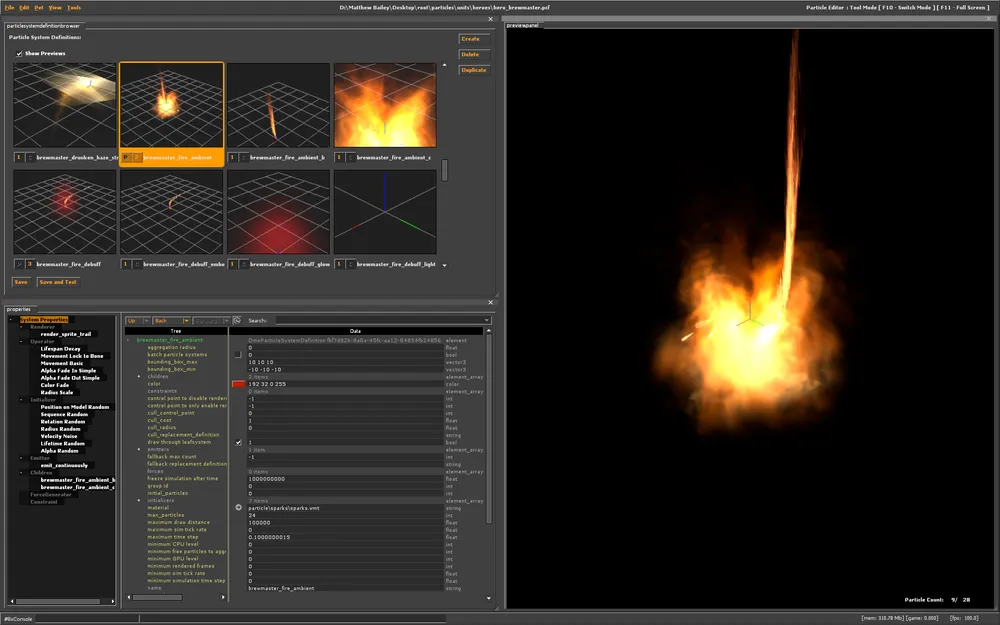Screen dimensions: 1000x625
Task: Click the Save and Test button
Action: pyautogui.click(x=58, y=282)
